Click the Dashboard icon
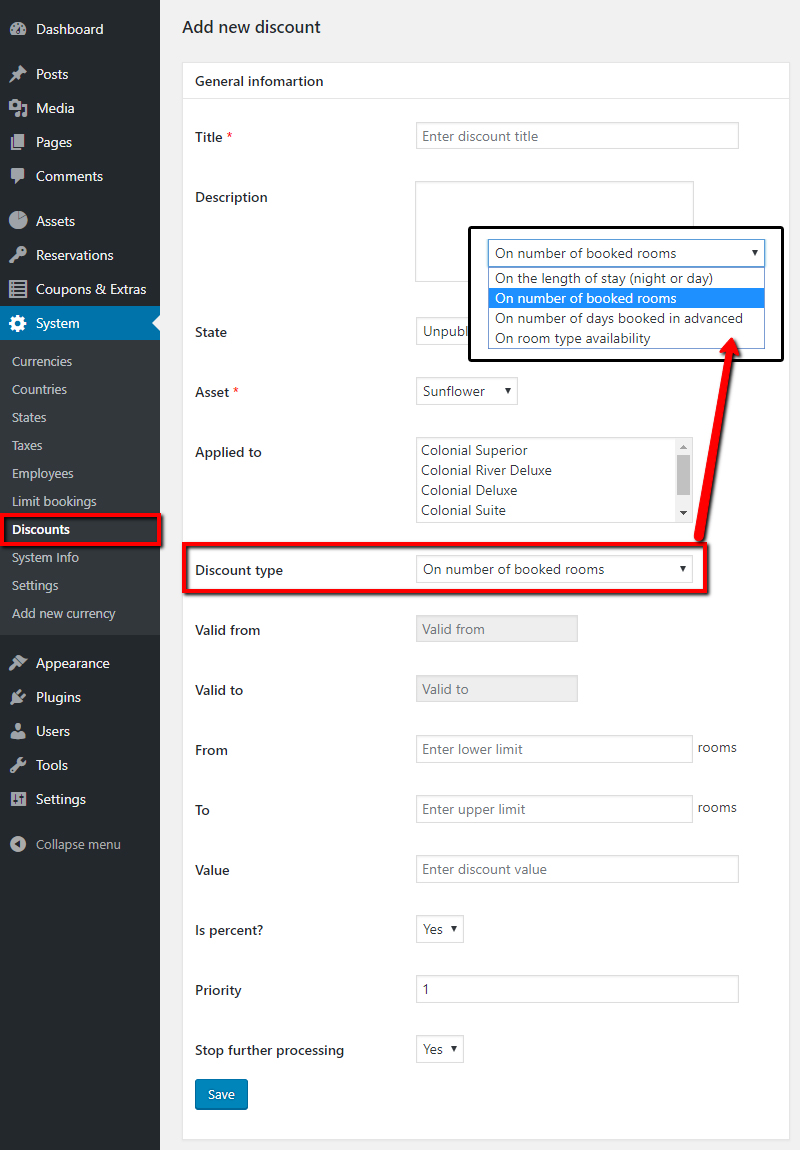The image size is (800, 1150). (x=21, y=28)
